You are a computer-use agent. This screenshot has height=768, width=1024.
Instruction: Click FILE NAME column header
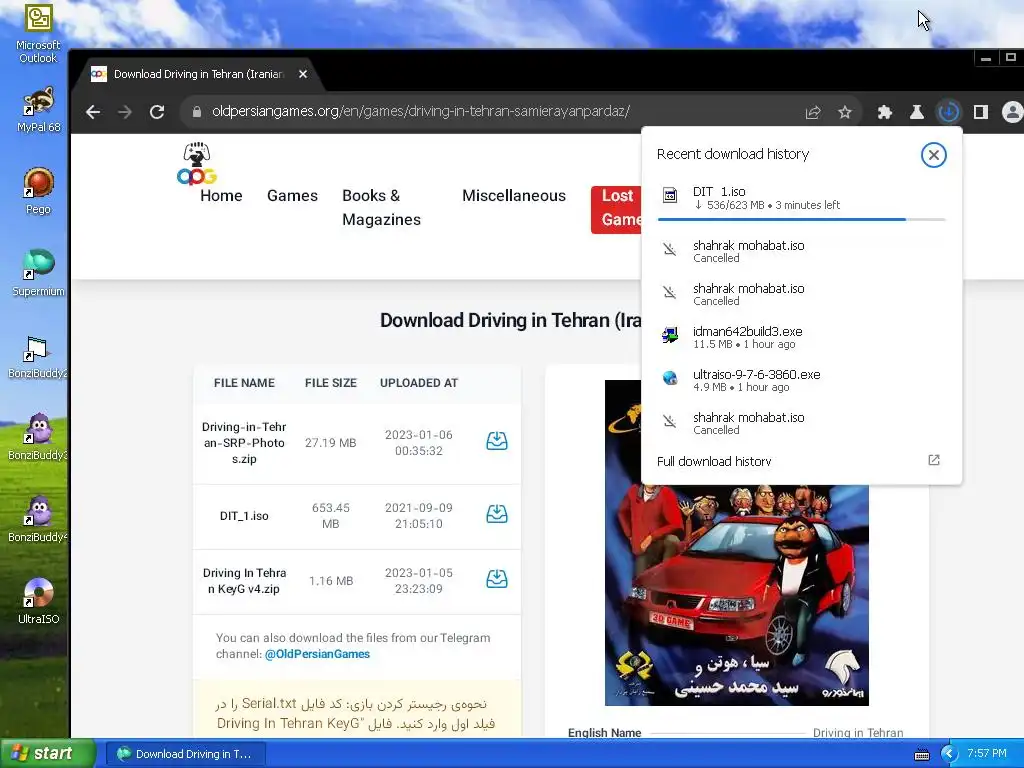pos(244,383)
